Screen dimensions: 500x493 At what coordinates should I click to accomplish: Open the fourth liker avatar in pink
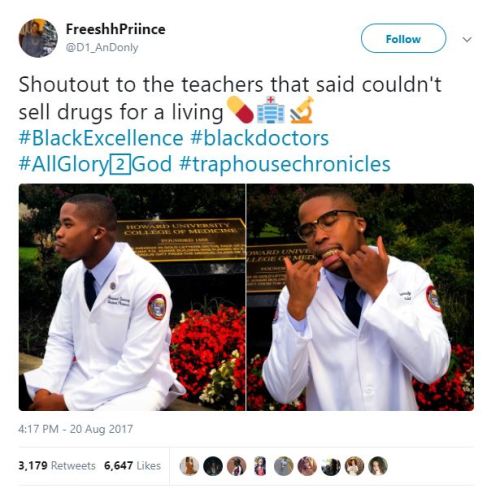[x=260, y=466]
